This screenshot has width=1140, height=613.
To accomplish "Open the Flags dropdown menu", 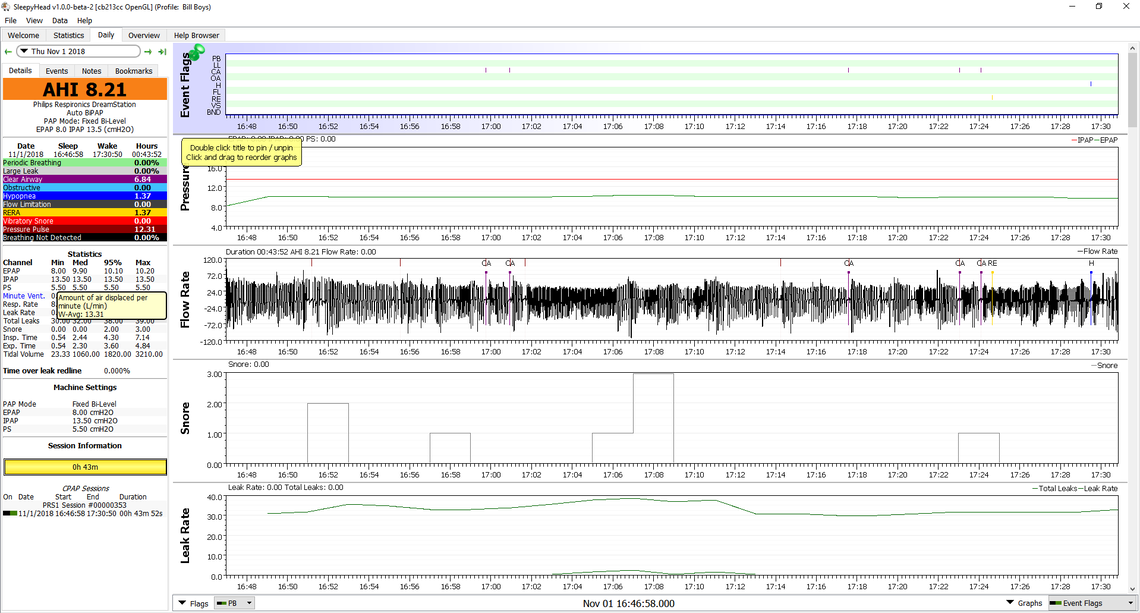I will coord(193,603).
